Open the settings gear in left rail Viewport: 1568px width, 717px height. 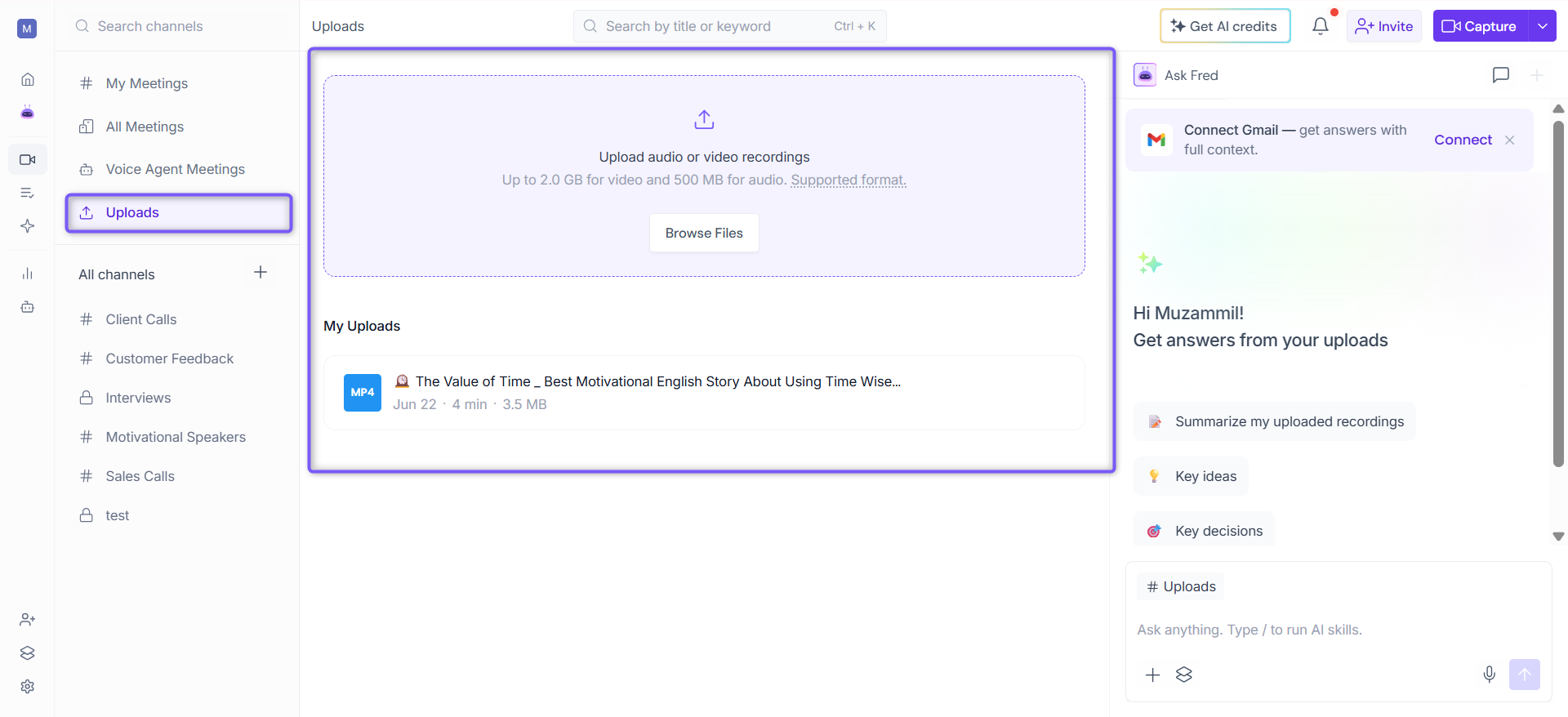(28, 687)
